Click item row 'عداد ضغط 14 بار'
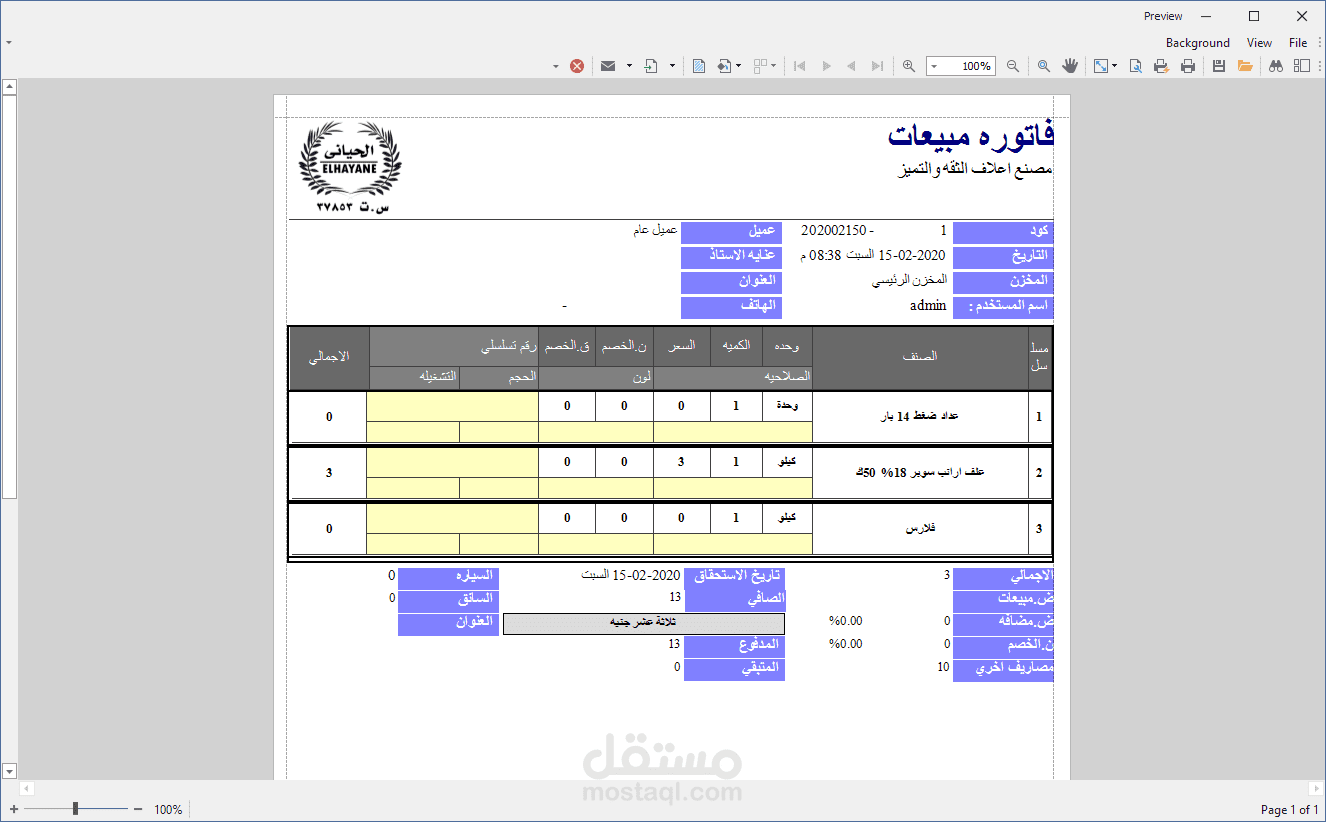1326x822 pixels. [x=920, y=416]
